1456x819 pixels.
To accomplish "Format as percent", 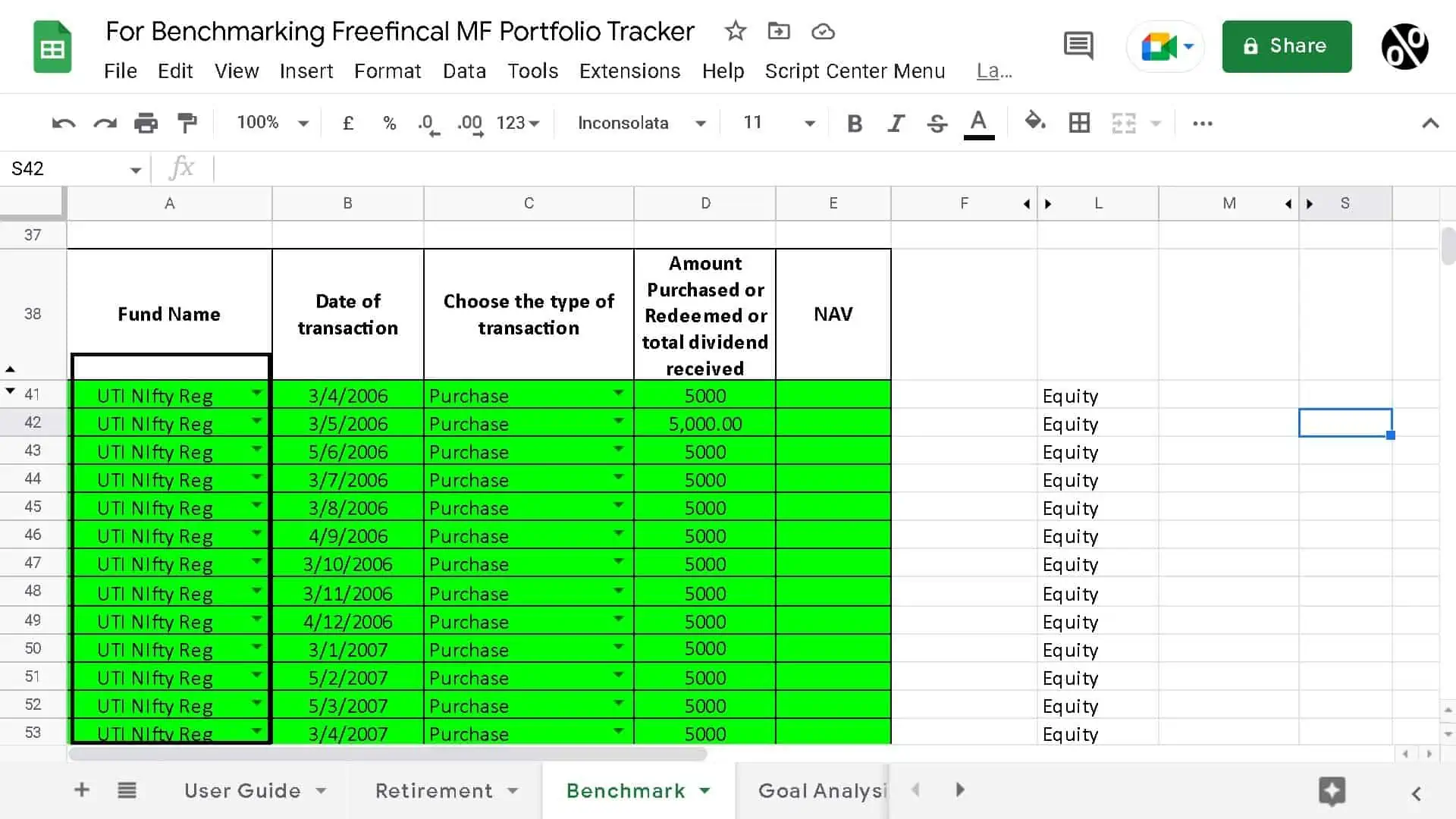I will coord(390,123).
